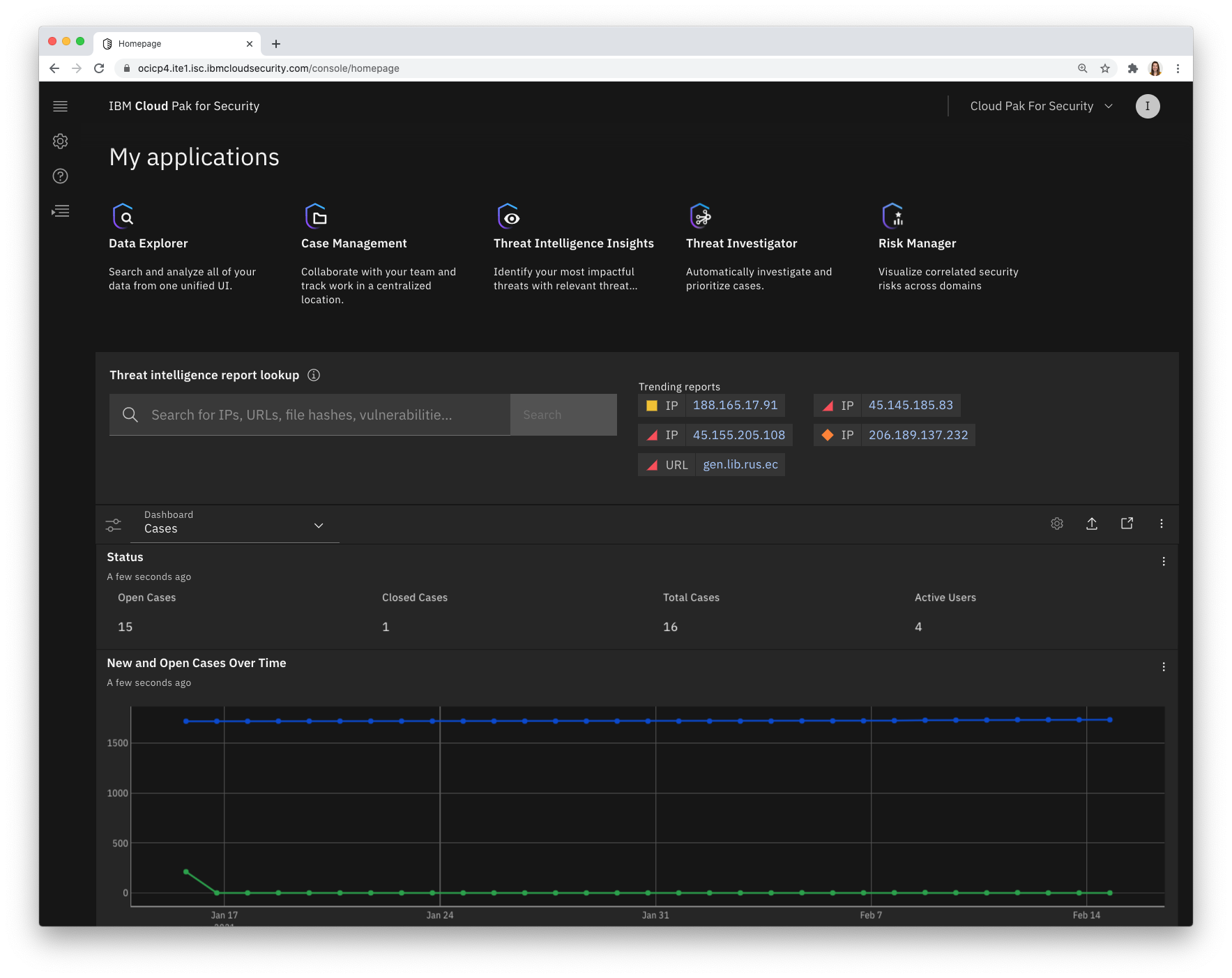
Task: Click browser forward arrow
Action: pos(77,68)
